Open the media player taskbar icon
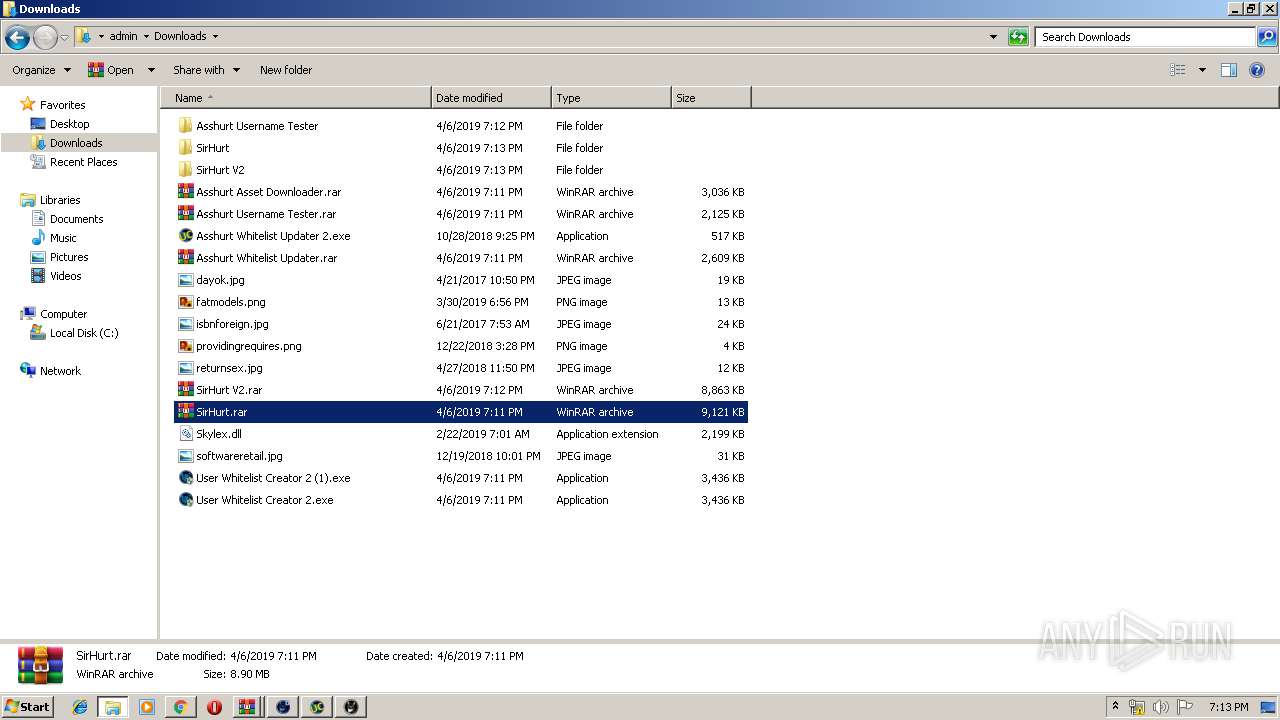This screenshot has width=1280, height=720. coord(146,707)
